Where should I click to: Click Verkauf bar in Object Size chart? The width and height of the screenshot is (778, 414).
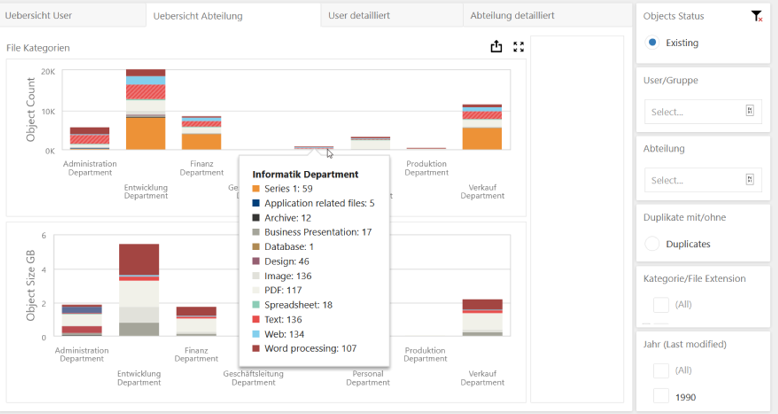482,318
